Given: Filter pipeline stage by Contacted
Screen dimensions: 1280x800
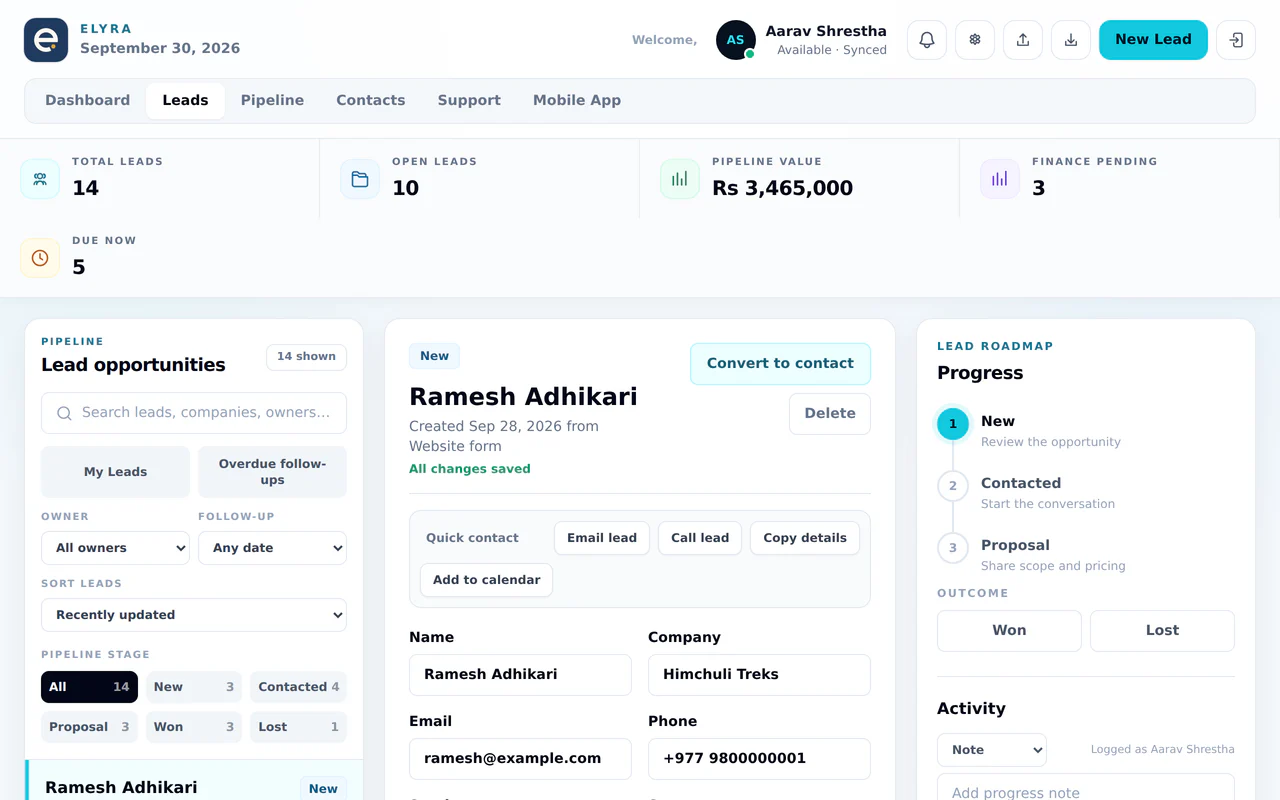Looking at the screenshot, I should coord(298,687).
